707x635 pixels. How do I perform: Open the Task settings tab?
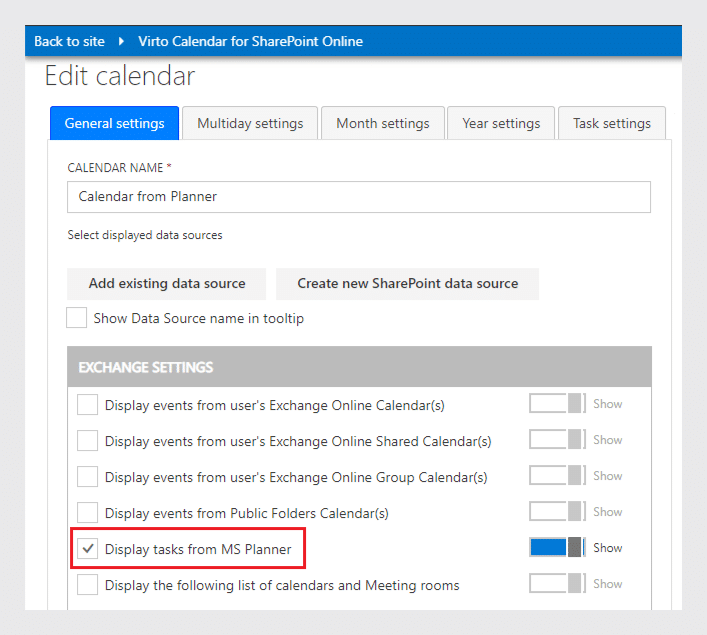(x=612, y=123)
